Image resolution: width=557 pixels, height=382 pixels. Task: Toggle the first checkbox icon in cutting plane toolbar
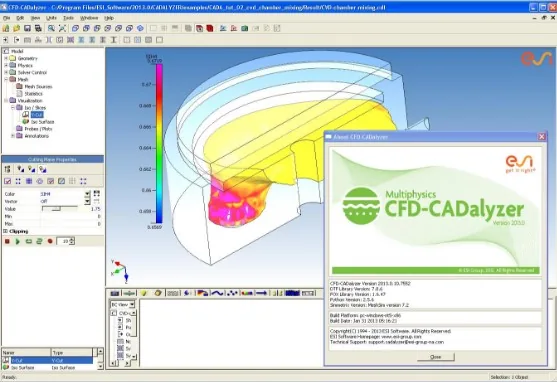point(7,181)
